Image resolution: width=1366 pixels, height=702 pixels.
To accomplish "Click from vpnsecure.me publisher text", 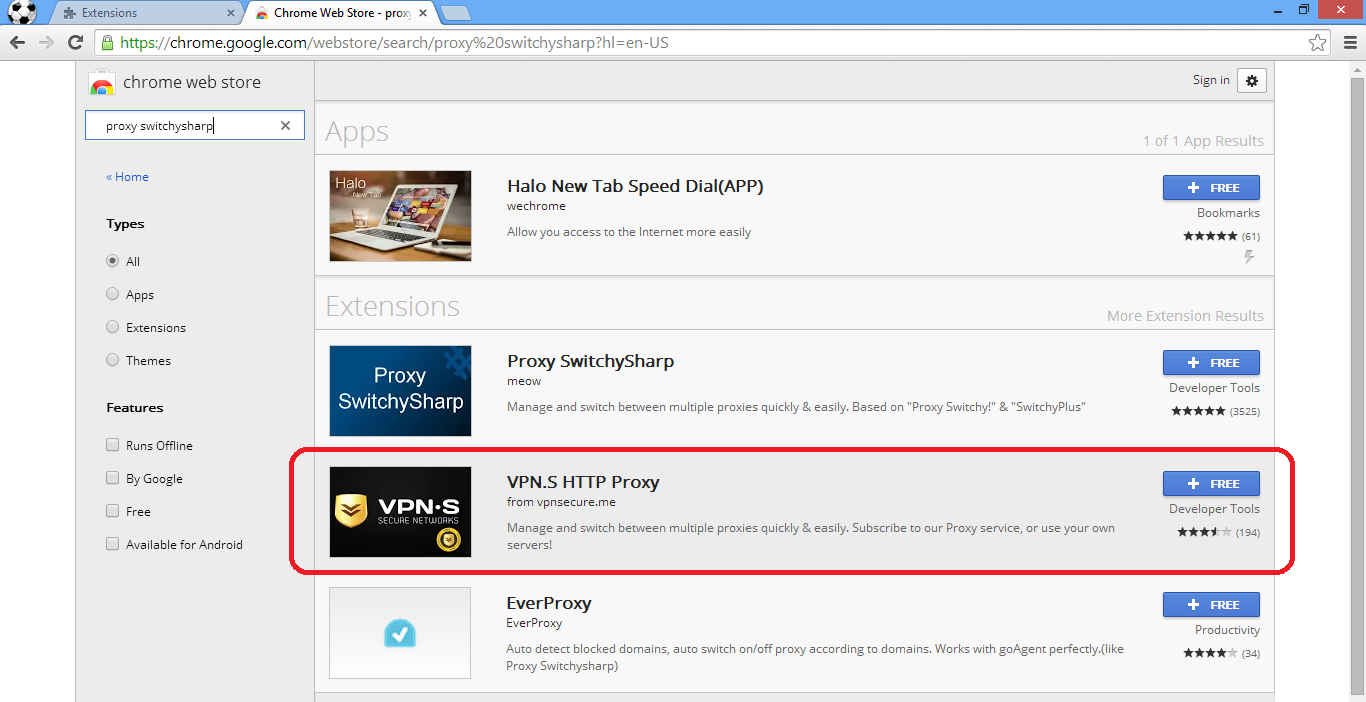I will [561, 502].
